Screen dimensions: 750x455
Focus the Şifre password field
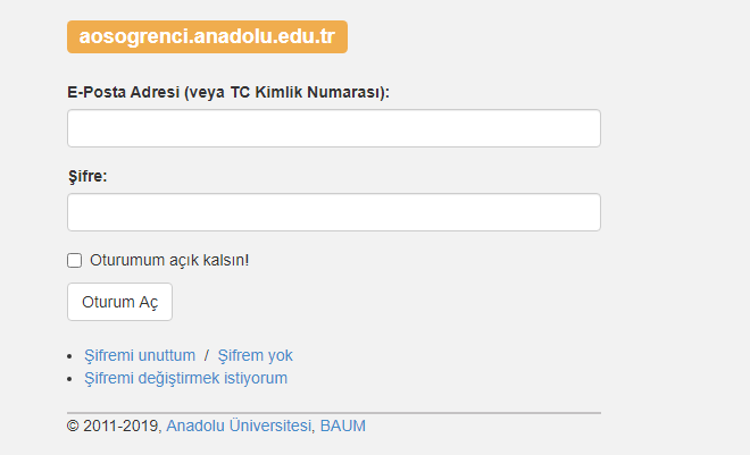tap(333, 212)
